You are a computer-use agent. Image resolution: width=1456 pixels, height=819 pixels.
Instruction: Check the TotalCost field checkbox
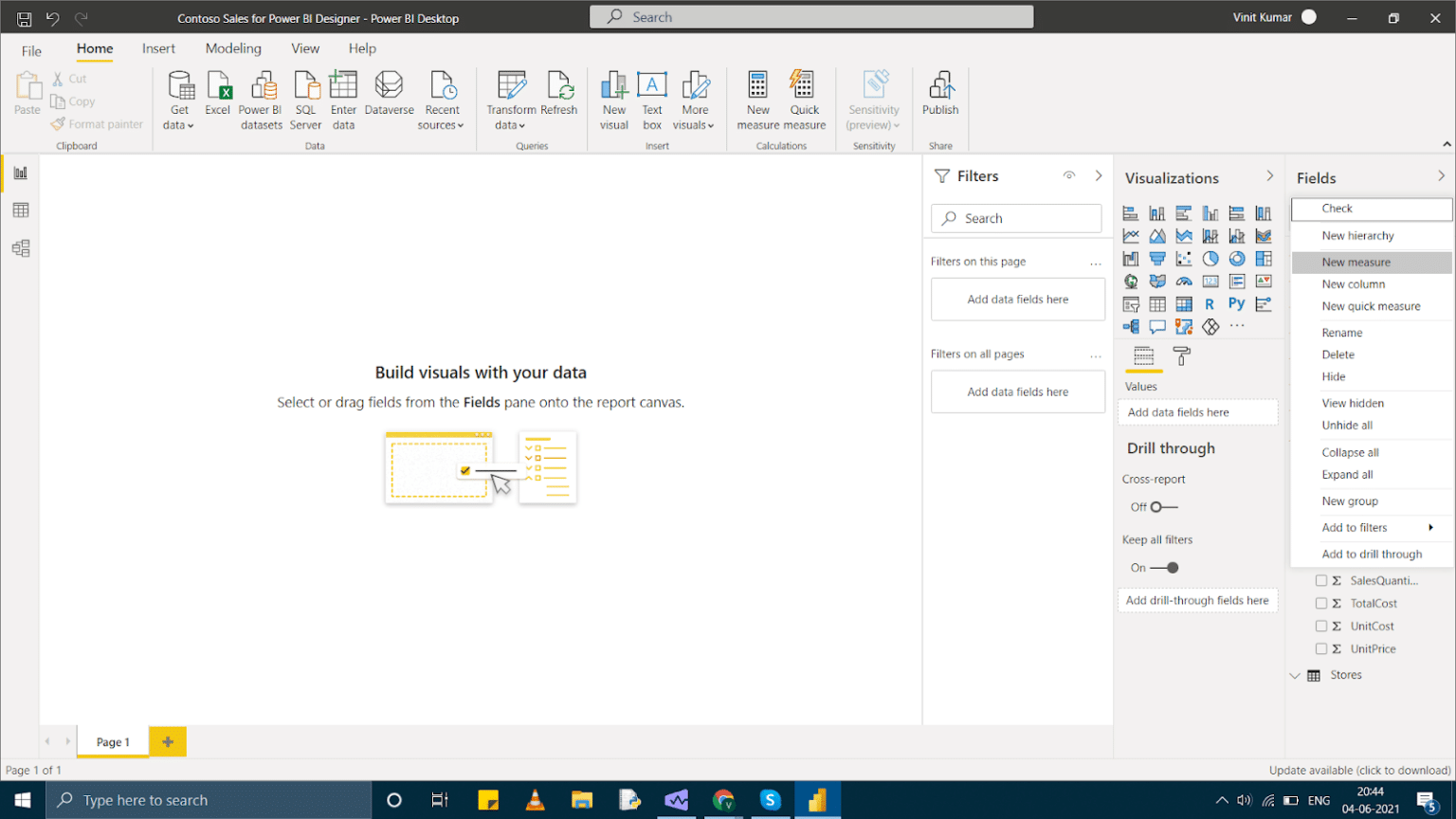[1323, 603]
